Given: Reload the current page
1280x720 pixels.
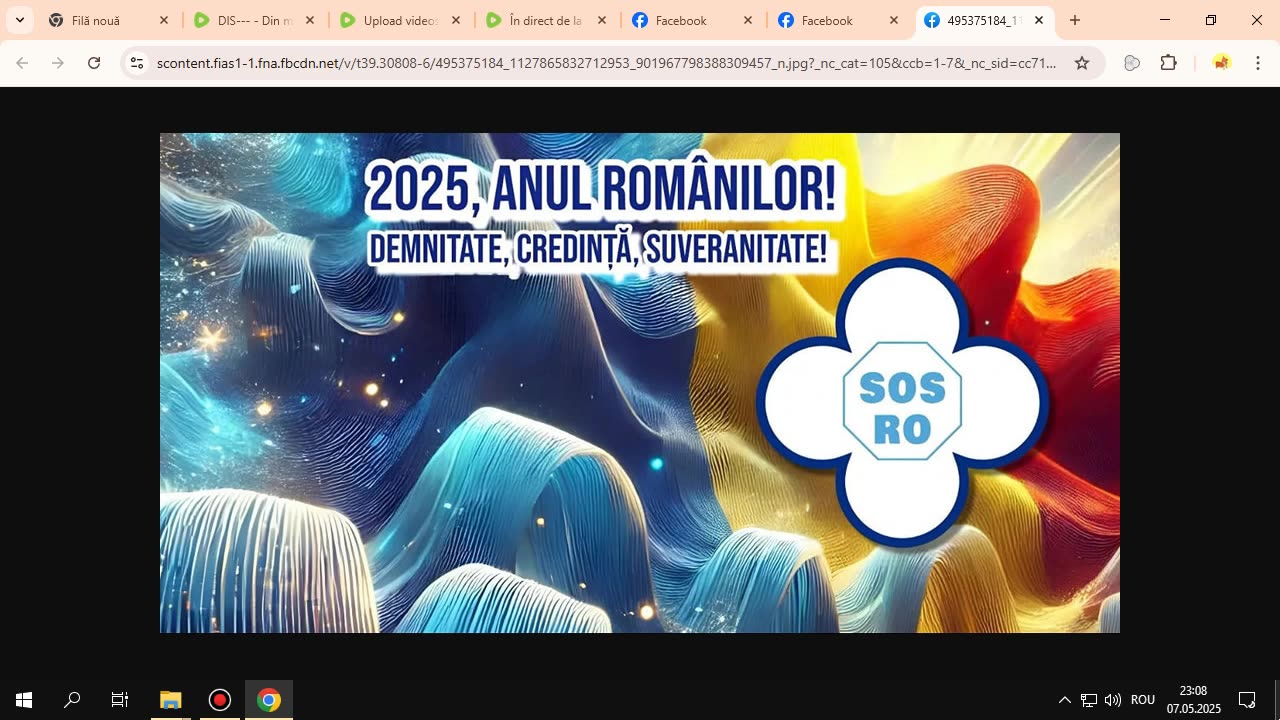Looking at the screenshot, I should coord(94,63).
